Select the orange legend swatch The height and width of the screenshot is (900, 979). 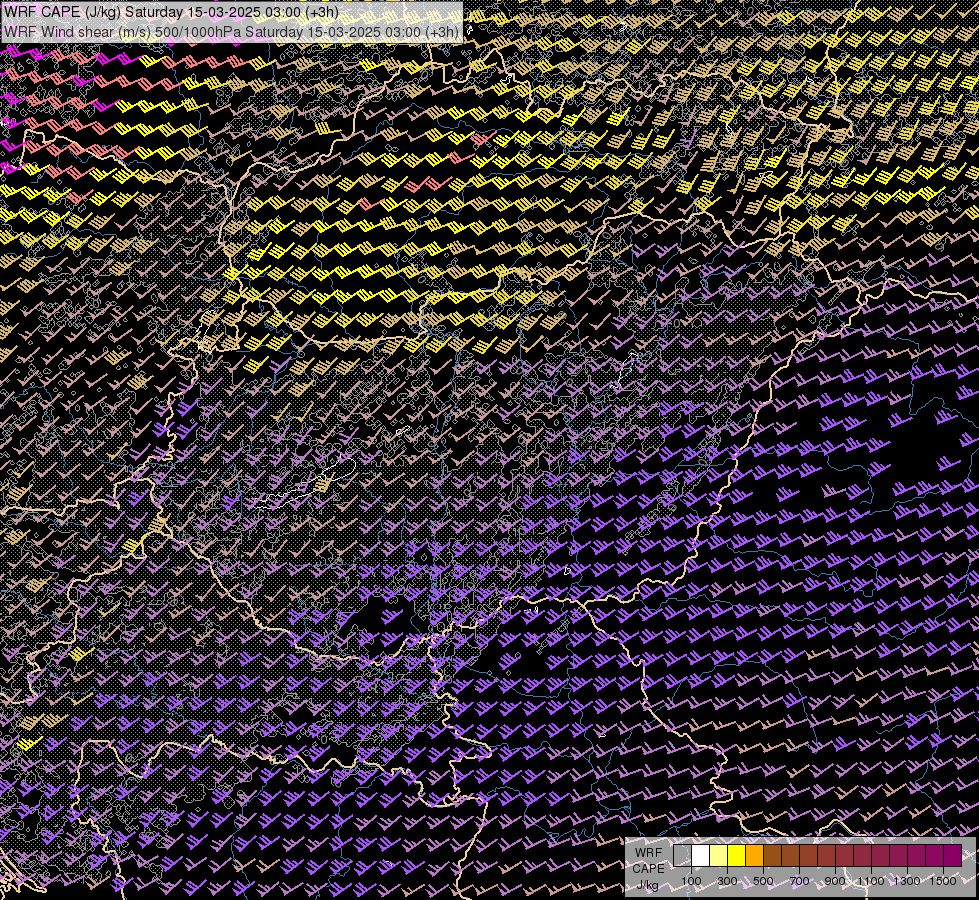coord(754,856)
